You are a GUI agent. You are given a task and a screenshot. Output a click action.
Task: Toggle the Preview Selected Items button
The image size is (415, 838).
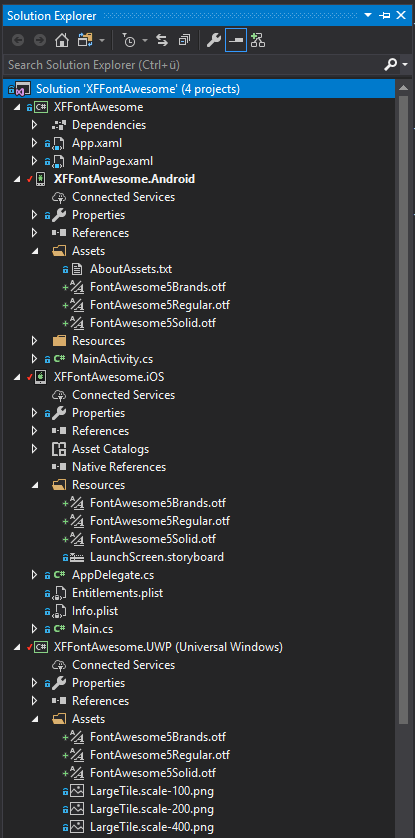(236, 40)
